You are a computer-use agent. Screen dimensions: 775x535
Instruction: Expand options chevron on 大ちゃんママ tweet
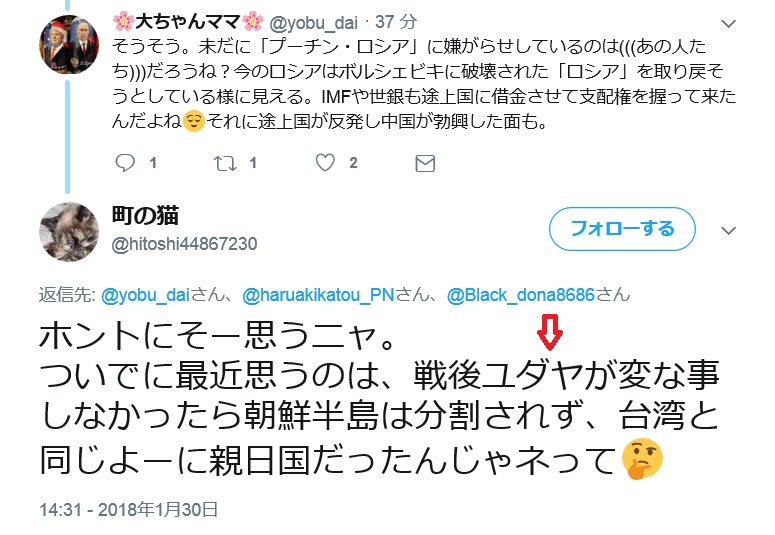coord(729,23)
